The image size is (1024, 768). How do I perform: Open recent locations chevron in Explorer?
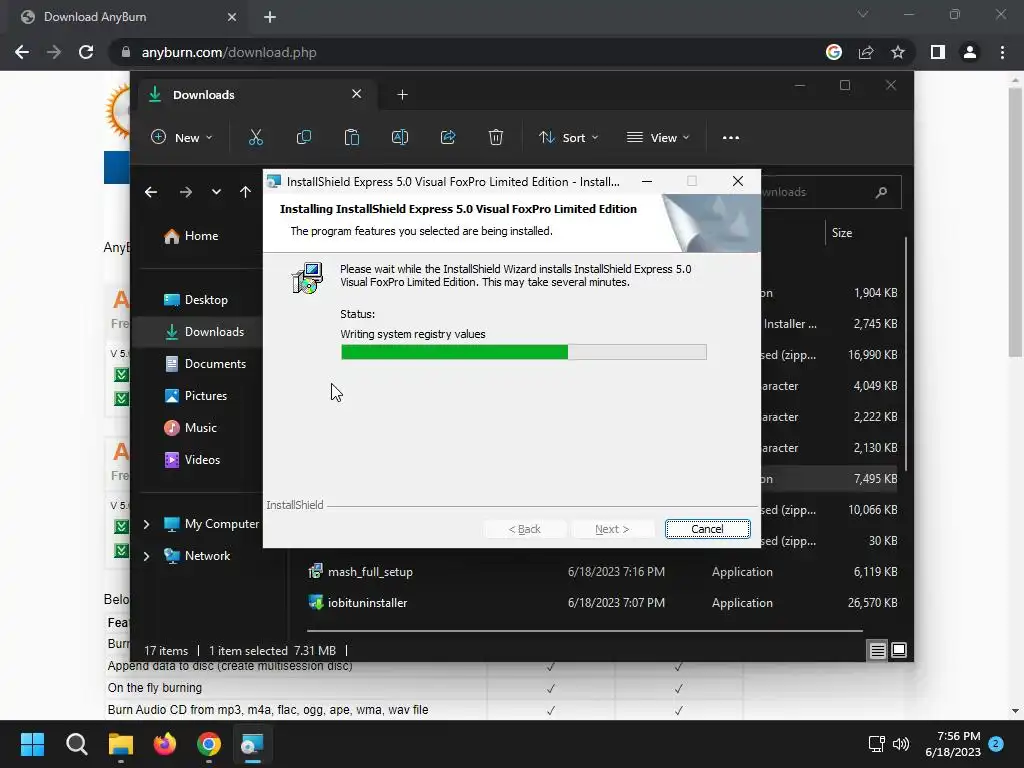click(x=216, y=192)
